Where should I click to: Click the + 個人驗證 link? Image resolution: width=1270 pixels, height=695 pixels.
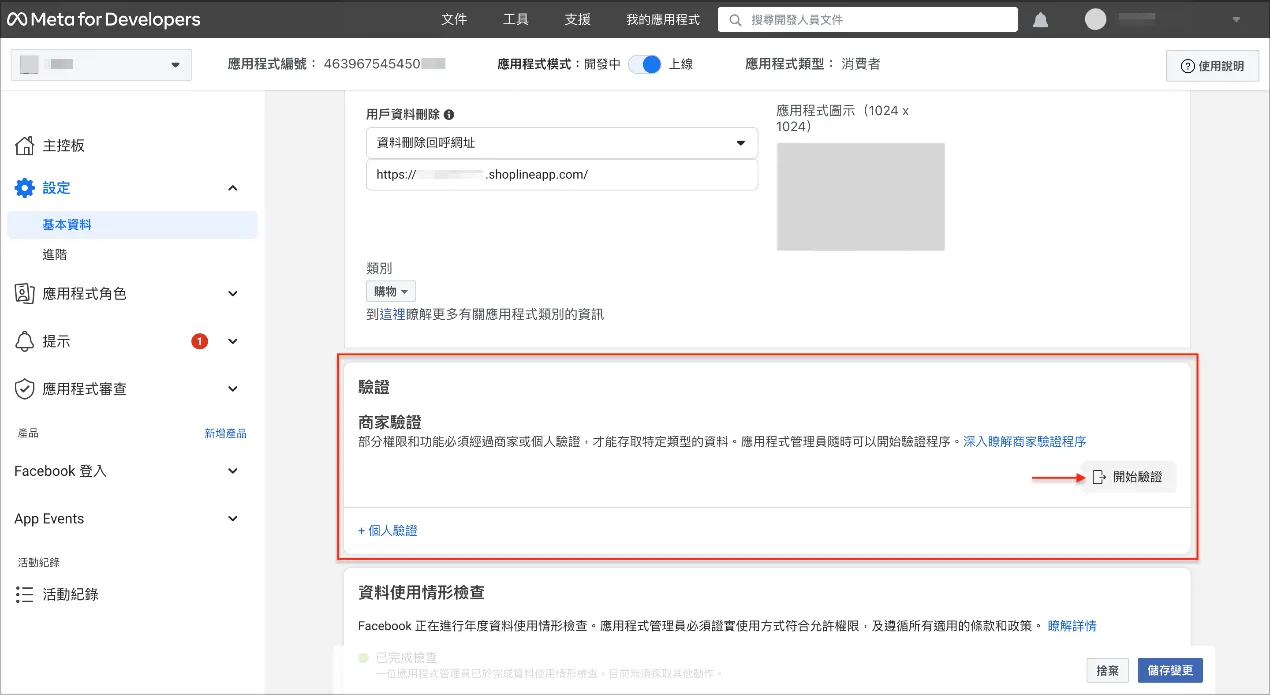pos(388,530)
